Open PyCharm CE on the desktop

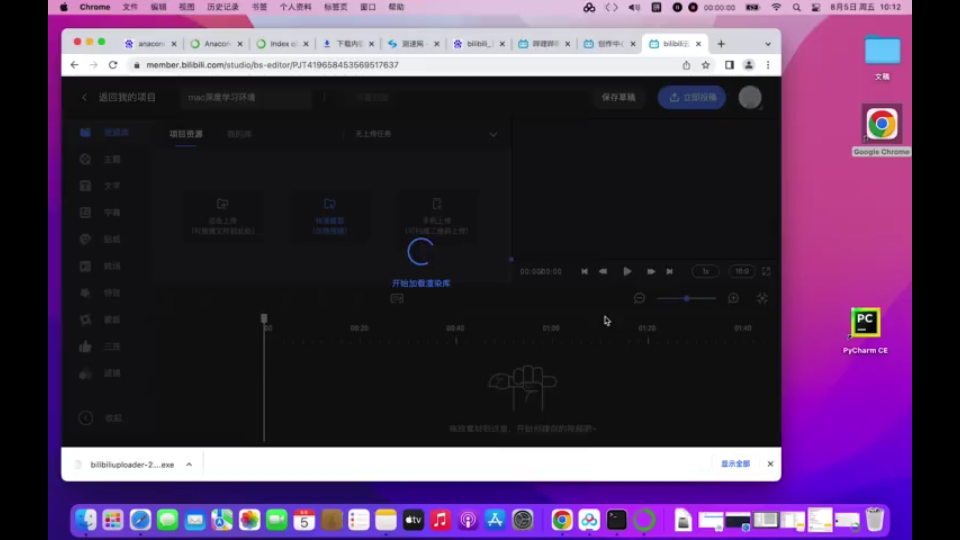(865, 331)
